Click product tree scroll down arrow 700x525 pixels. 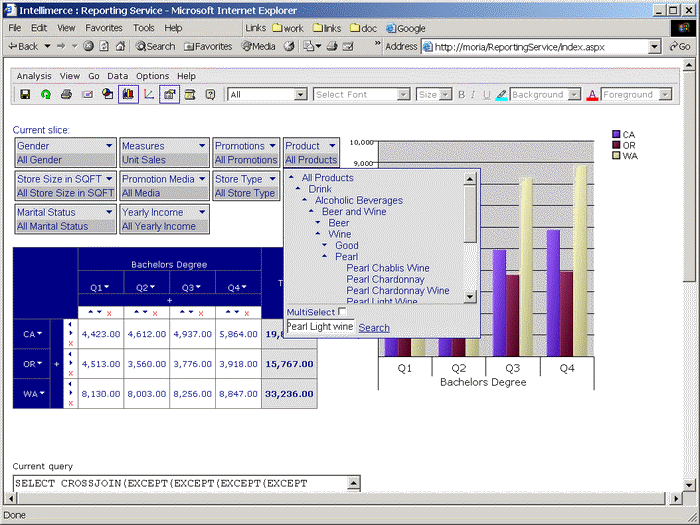470,296
